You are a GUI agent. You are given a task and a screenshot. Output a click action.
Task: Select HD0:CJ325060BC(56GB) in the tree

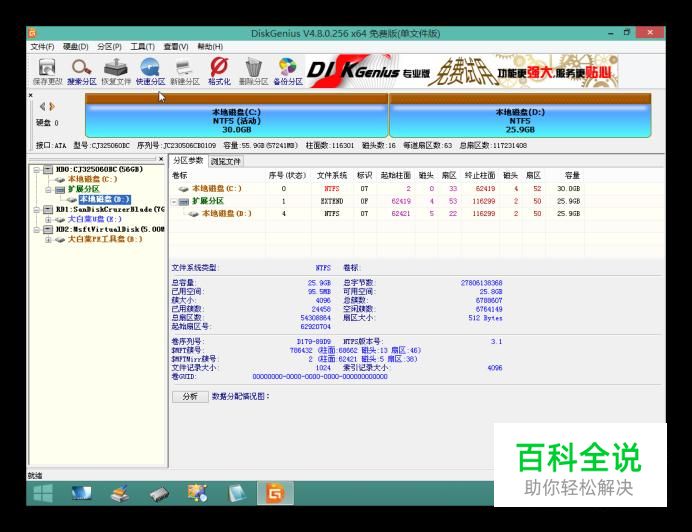tap(99, 169)
